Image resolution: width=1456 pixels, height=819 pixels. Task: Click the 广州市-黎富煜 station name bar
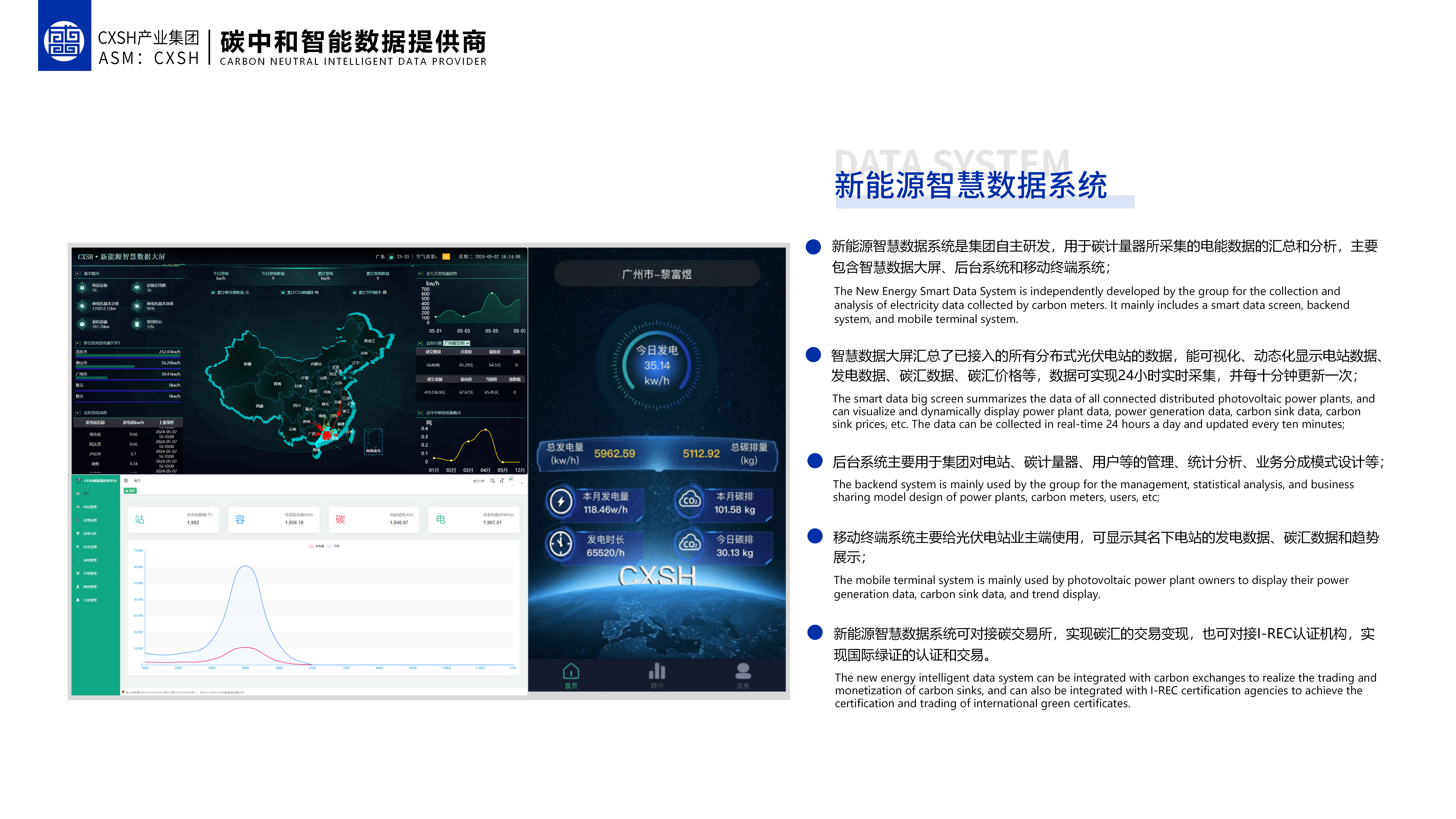(x=657, y=274)
